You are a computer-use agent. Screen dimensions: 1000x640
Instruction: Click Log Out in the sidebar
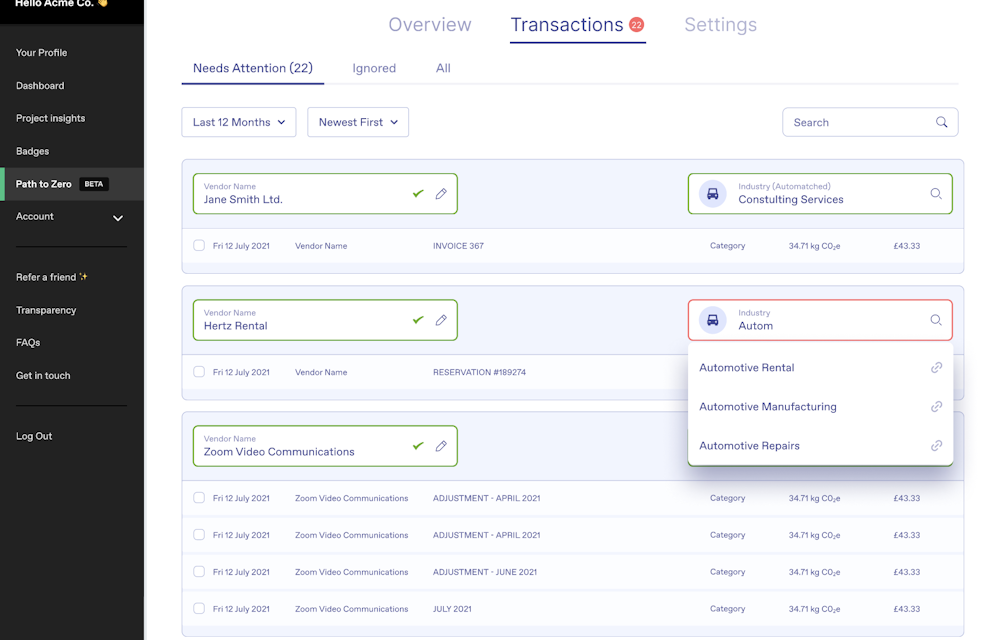tap(34, 436)
